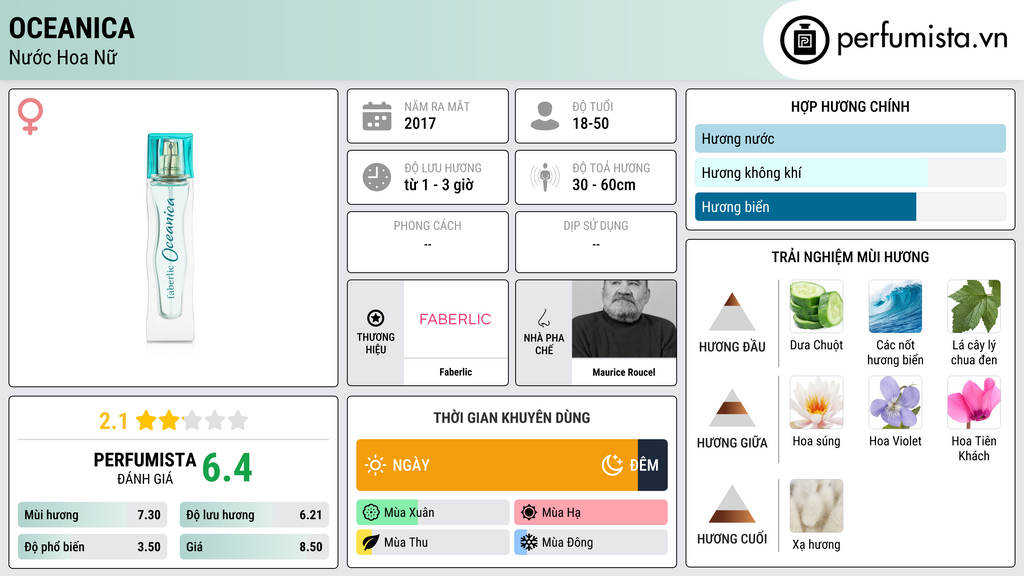The height and width of the screenshot is (576, 1024).
Task: Click the star badge icon above Thương Hiệu
Action: click(376, 318)
